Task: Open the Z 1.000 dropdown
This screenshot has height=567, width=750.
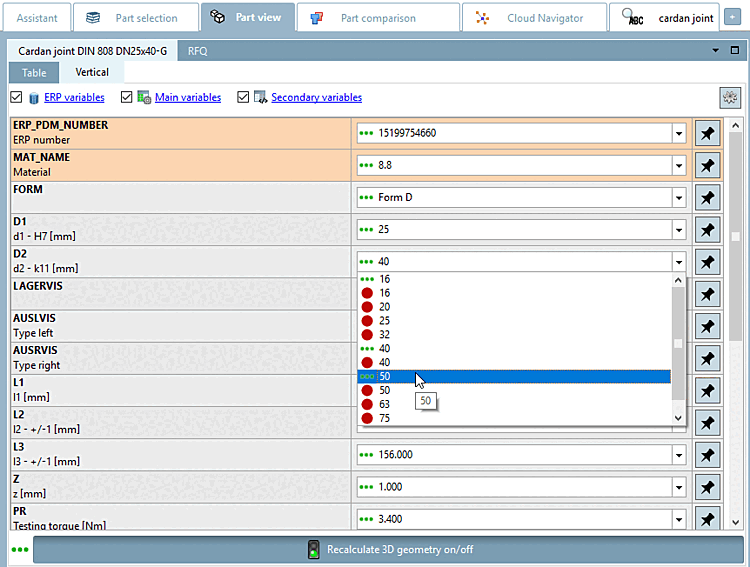Action: click(679, 487)
